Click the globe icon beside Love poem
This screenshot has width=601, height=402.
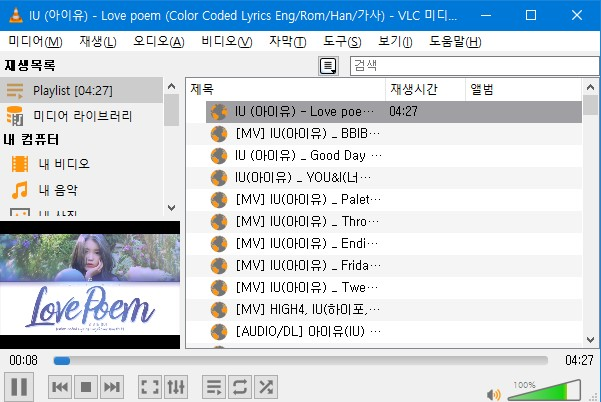(219, 112)
